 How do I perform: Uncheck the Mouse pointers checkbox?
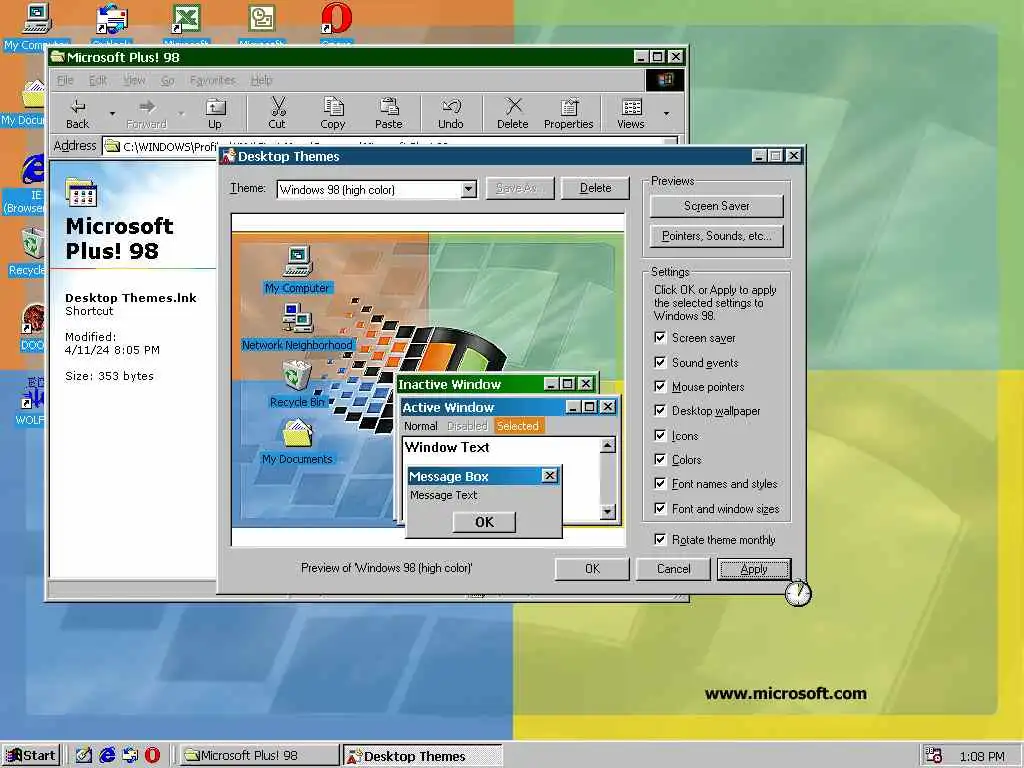[660, 387]
